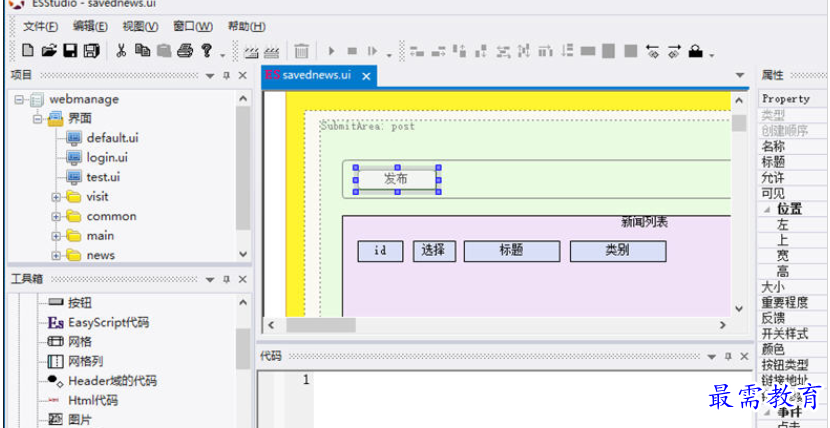
Task: Open login.ui in project tree
Action: tap(107, 158)
